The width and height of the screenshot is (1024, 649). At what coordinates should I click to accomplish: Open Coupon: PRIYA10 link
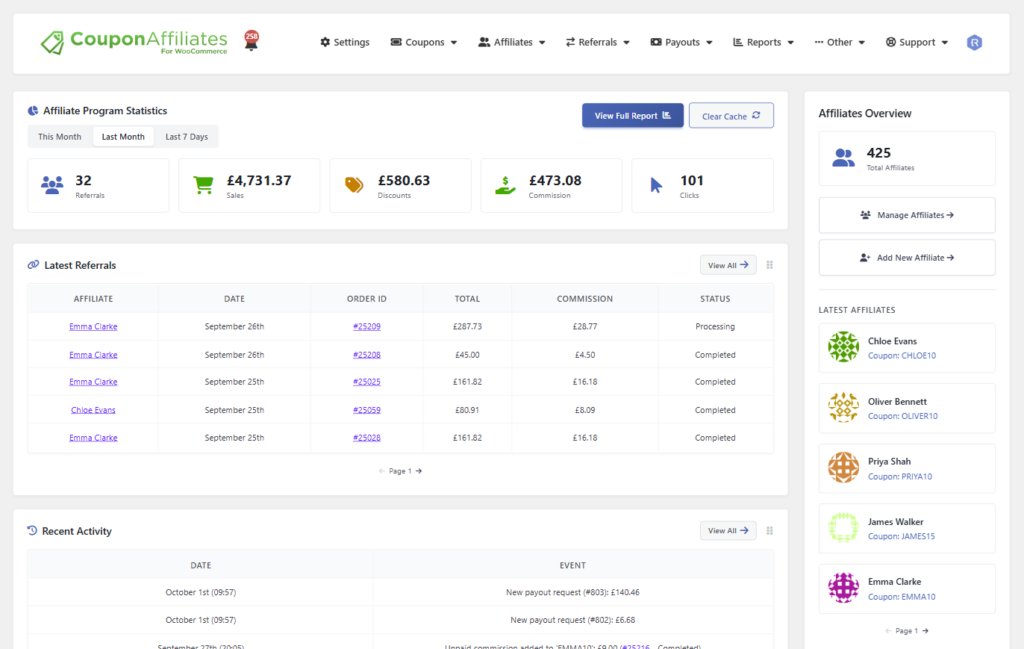click(900, 477)
